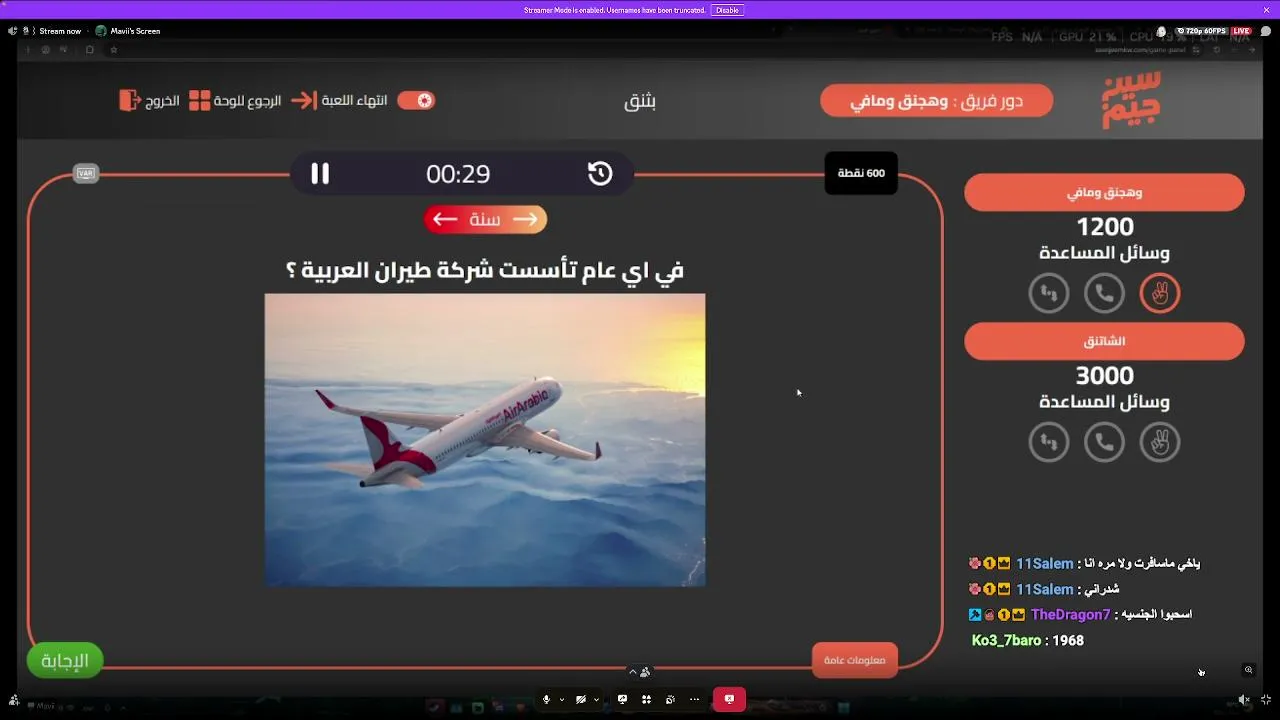1280x720 pixels.
Task: Click the LIVE badge on the stream
Action: [1241, 31]
